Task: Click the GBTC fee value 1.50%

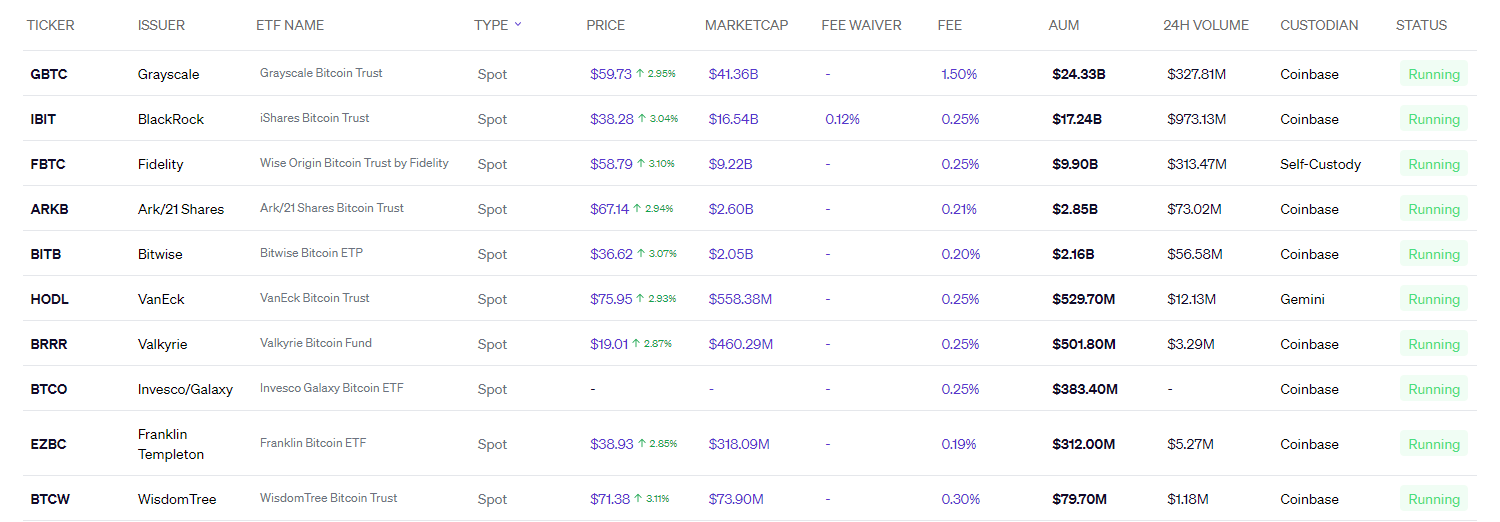Action: click(959, 74)
